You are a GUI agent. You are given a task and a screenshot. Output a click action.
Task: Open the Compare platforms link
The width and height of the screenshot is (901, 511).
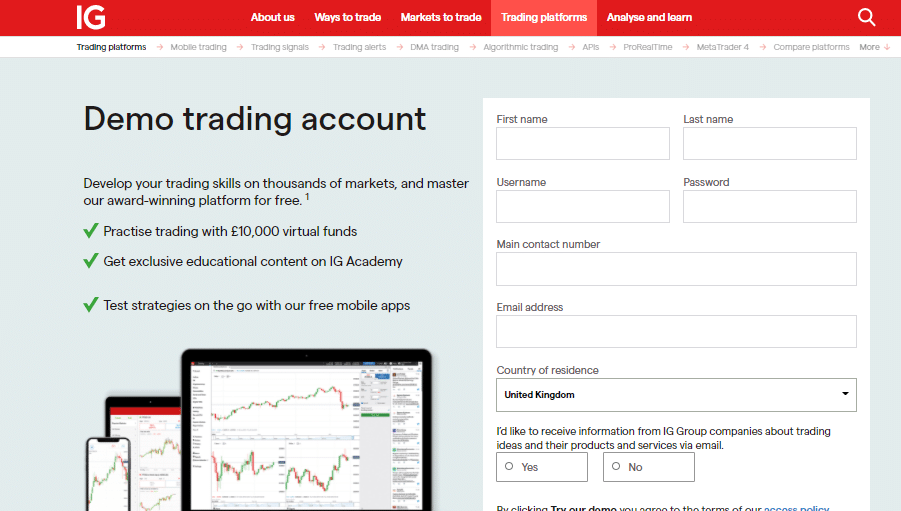point(811,47)
